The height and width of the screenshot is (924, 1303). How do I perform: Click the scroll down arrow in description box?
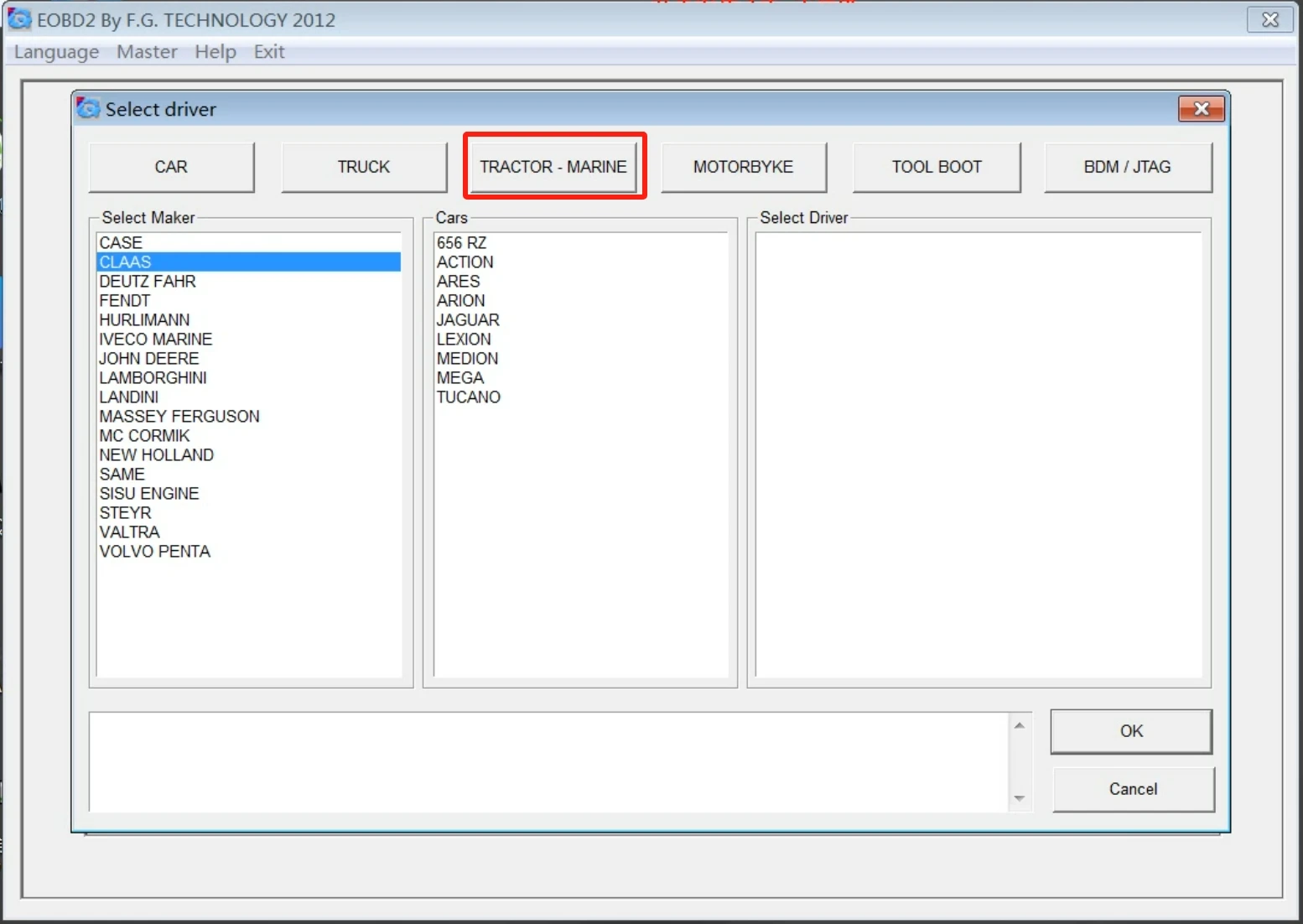(x=1019, y=798)
